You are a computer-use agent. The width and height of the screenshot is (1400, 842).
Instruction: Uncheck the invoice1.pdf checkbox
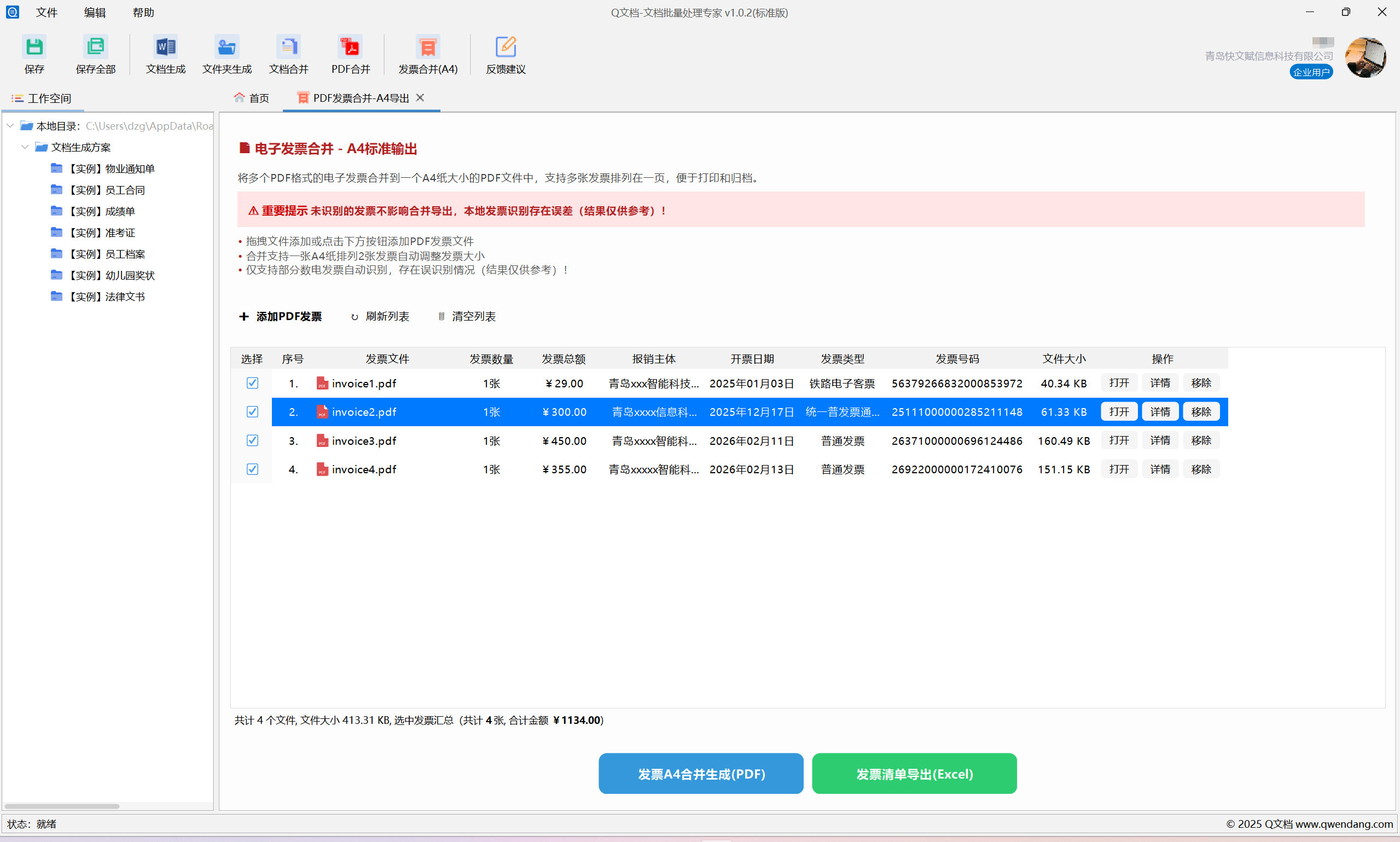(x=252, y=383)
